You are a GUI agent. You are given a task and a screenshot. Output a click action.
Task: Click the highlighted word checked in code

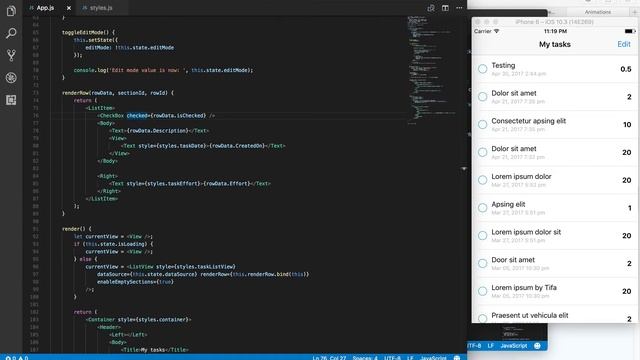point(137,116)
